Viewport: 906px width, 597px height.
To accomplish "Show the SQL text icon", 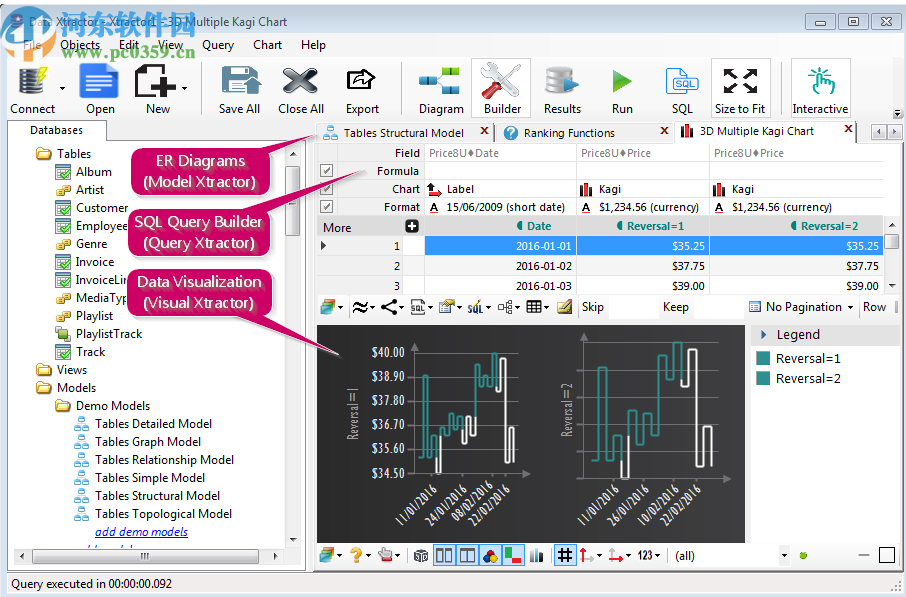I will [x=682, y=81].
